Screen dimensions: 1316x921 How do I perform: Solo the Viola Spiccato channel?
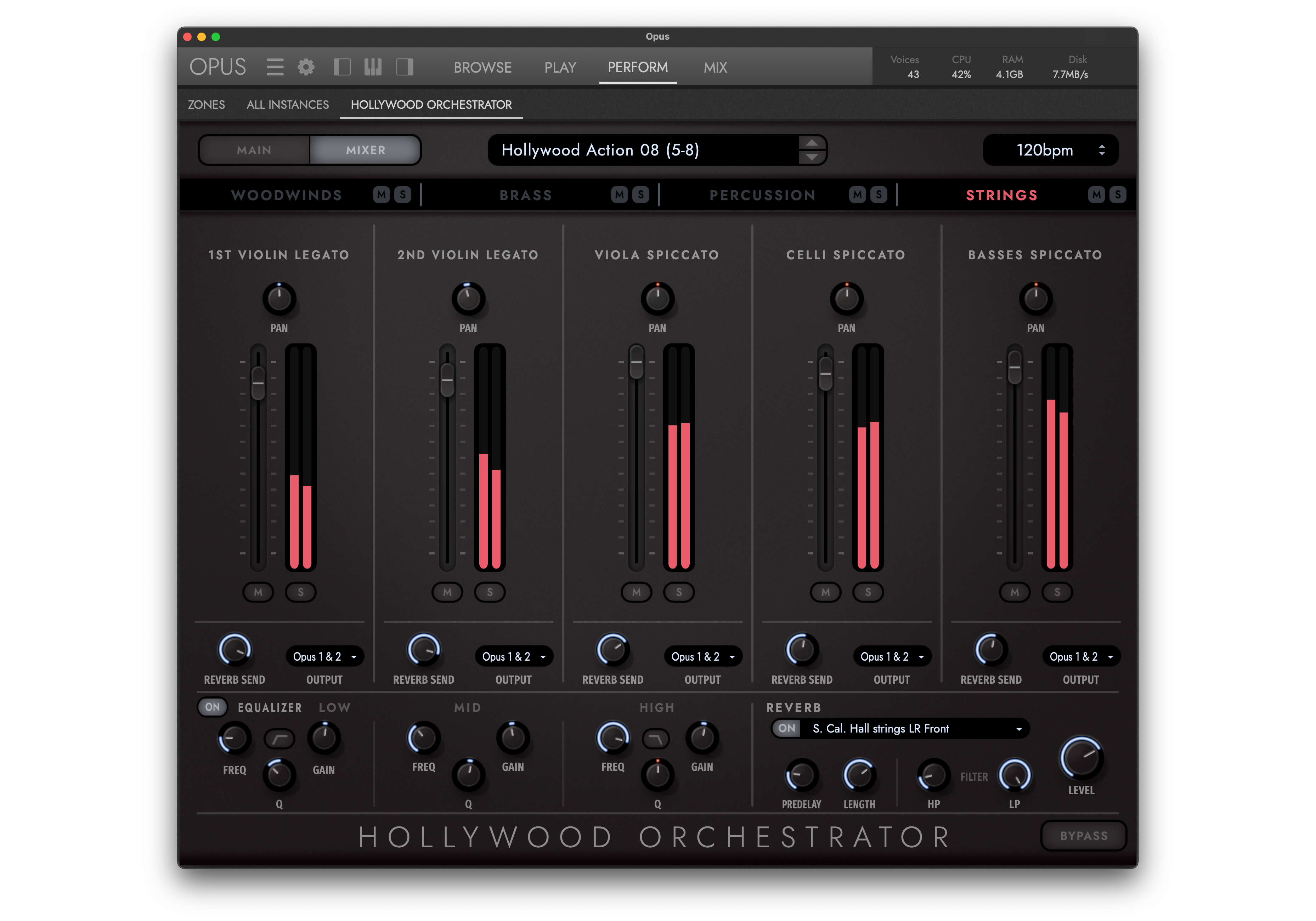point(679,592)
